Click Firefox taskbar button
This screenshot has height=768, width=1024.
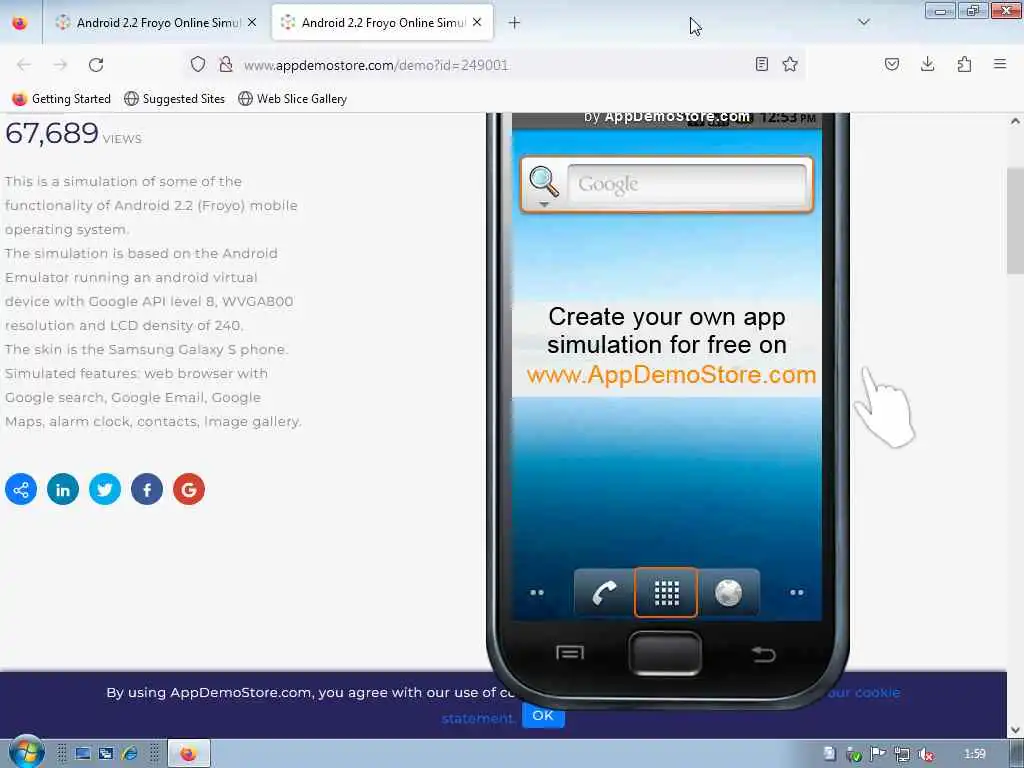[189, 754]
